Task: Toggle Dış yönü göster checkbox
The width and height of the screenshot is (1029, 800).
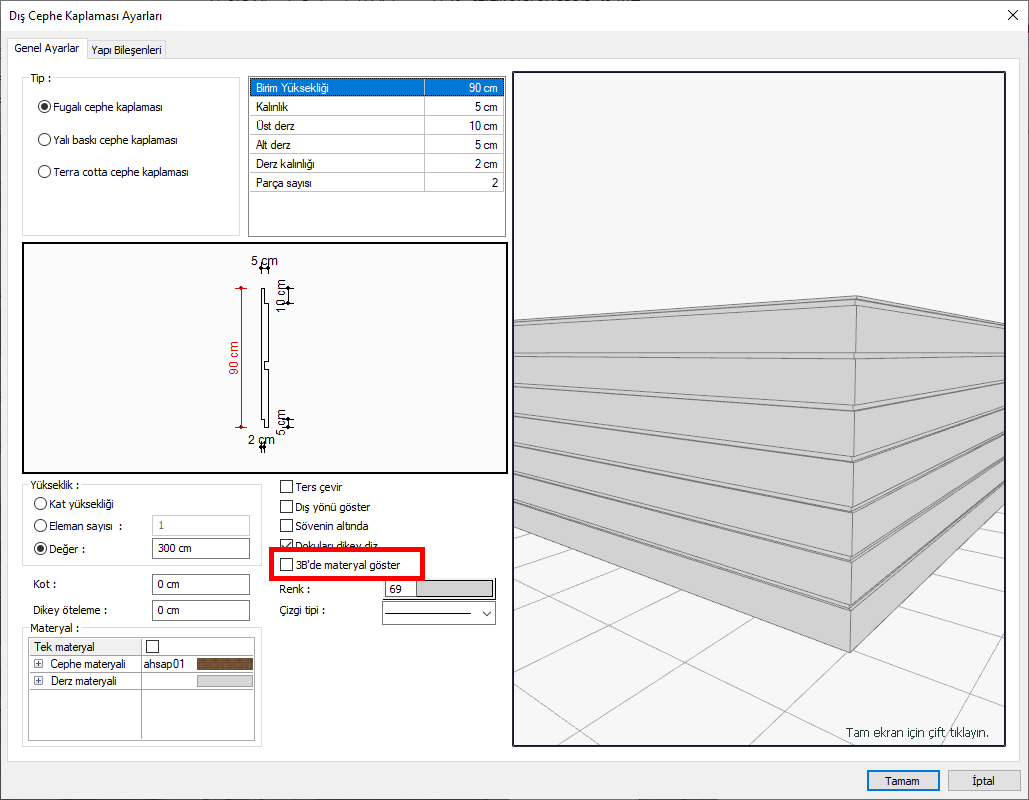Action: (287, 507)
